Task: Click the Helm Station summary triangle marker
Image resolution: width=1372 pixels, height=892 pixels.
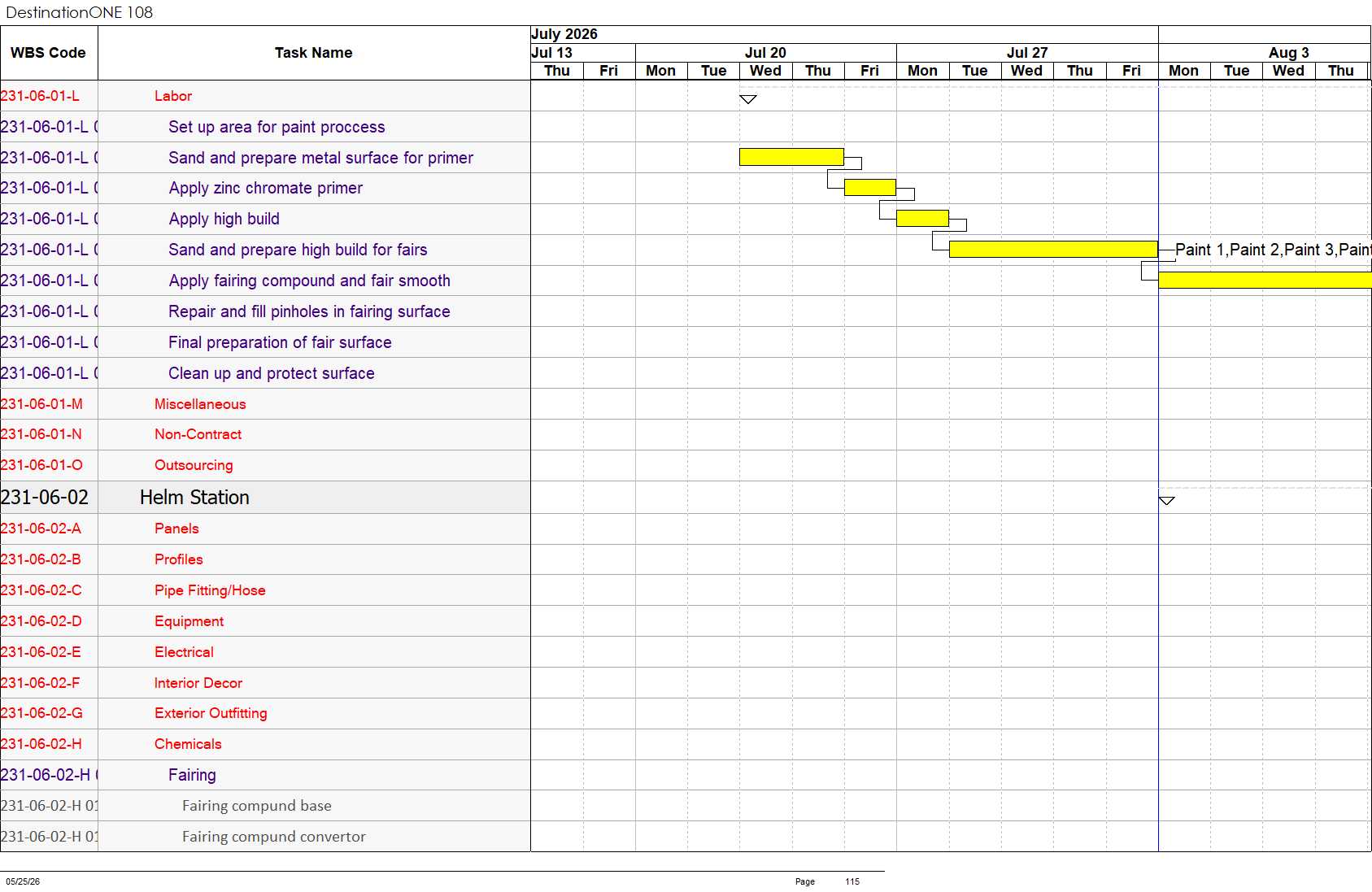Action: [1166, 501]
